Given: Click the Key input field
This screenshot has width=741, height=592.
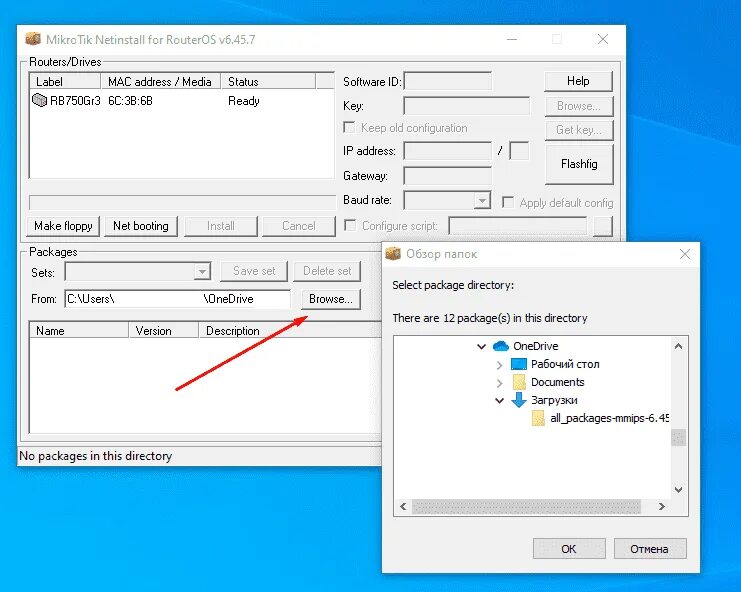Looking at the screenshot, I should (x=466, y=106).
